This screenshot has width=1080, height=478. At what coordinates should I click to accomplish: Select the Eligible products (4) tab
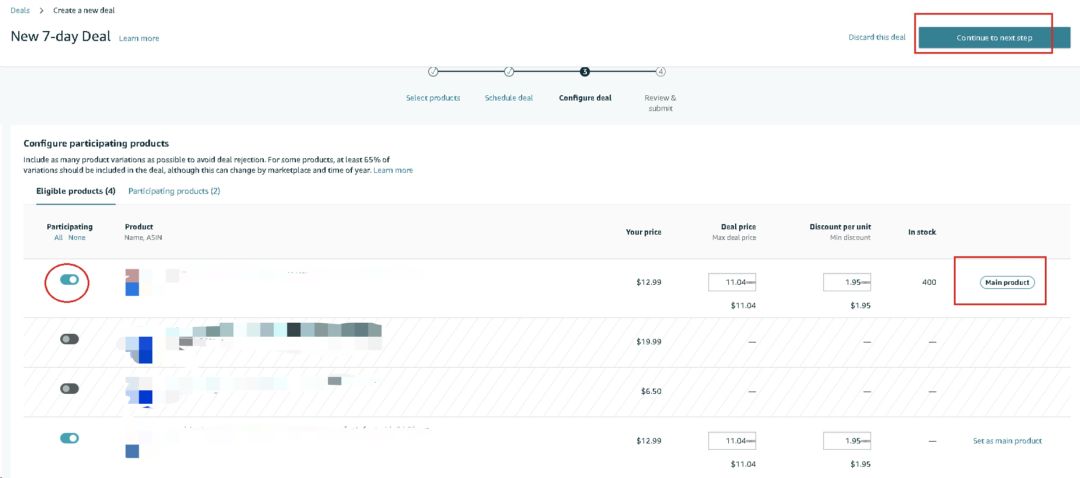(76, 191)
